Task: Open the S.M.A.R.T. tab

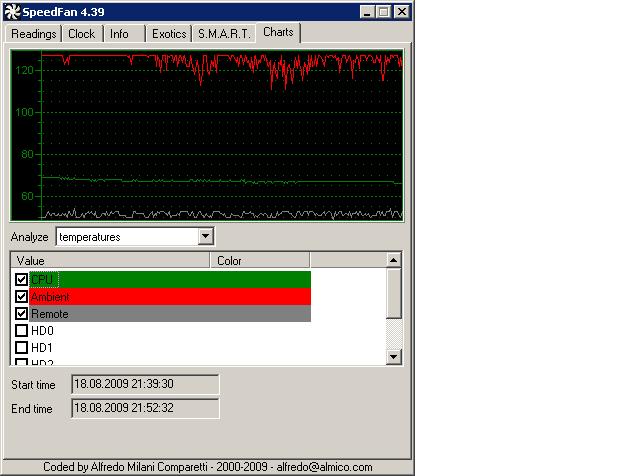Action: point(224,34)
